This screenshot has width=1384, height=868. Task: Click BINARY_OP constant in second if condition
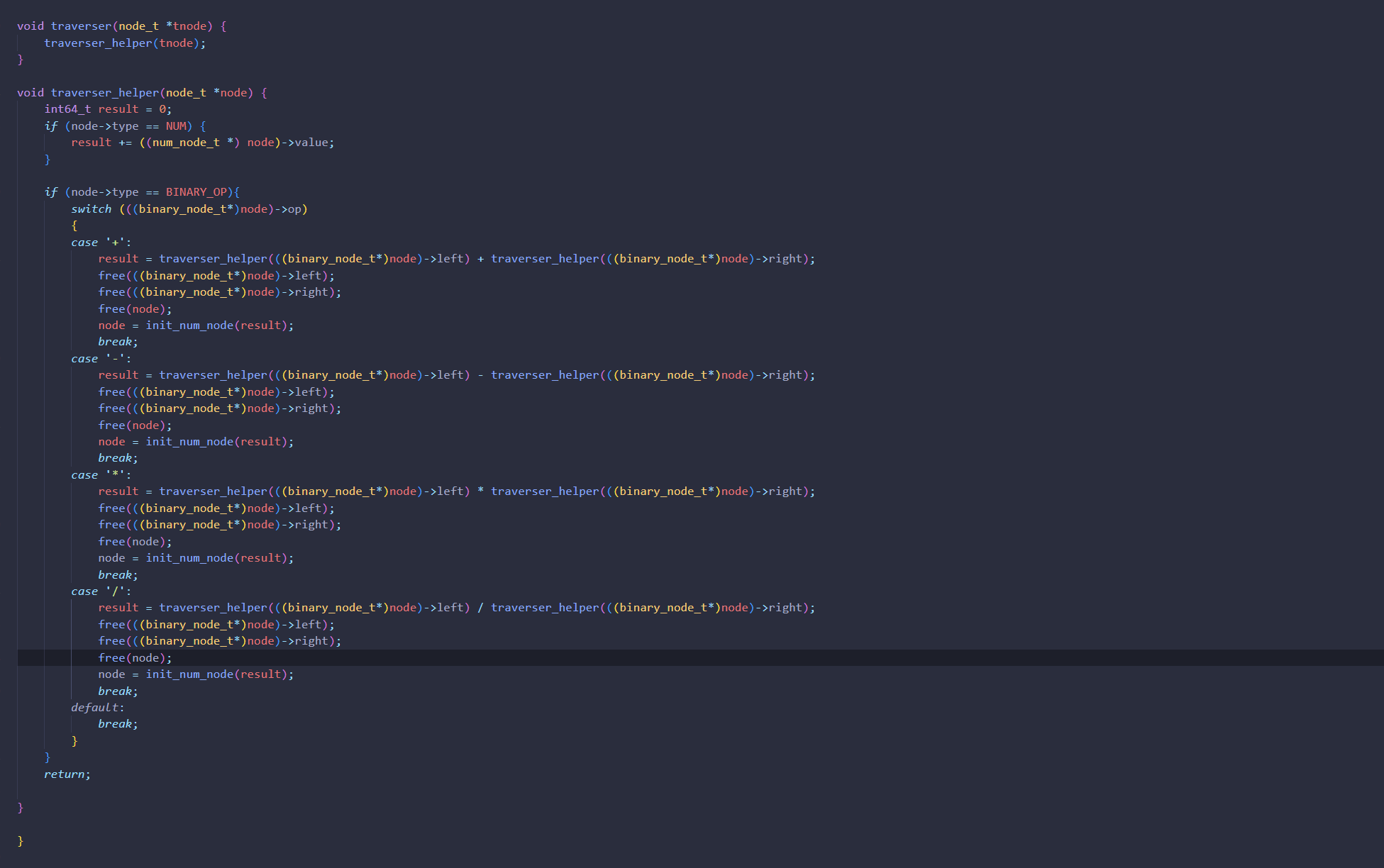196,192
